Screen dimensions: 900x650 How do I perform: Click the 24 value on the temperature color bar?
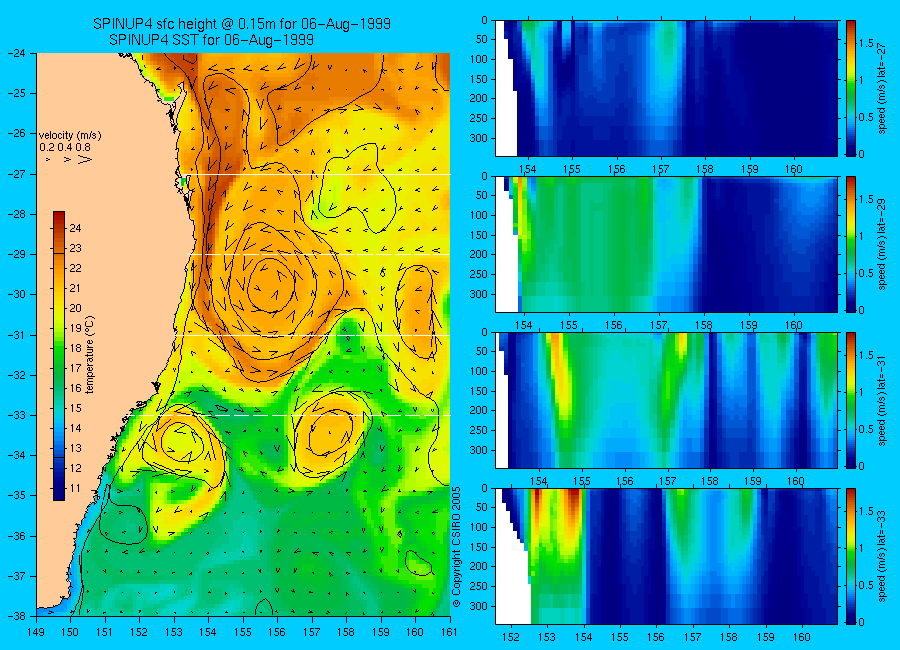[75, 229]
